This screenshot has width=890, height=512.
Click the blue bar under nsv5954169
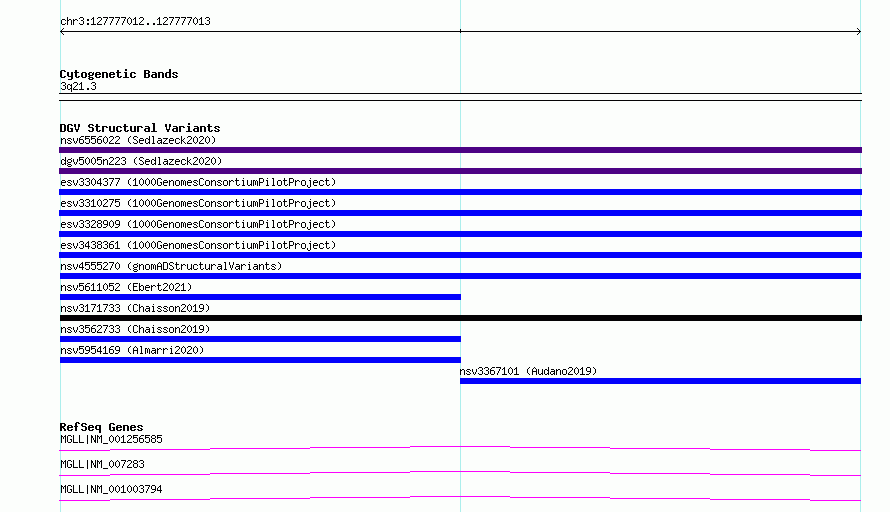coord(260,360)
